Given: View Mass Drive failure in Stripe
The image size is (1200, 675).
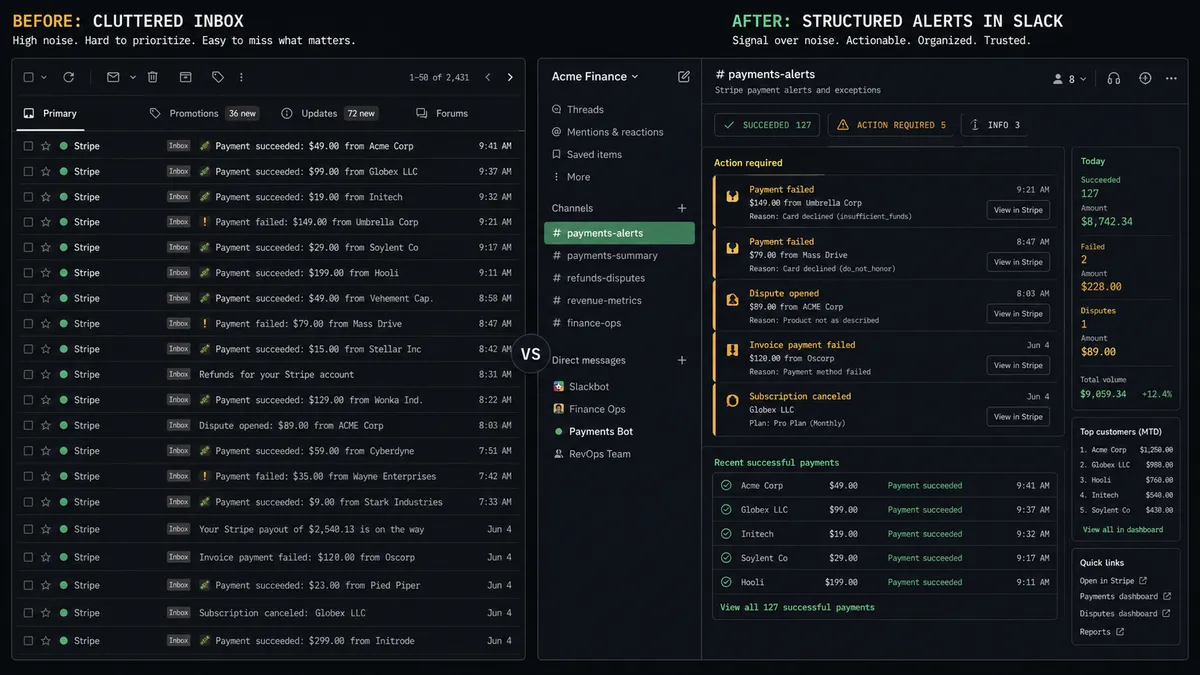Looking at the screenshot, I should pos(1018,262).
